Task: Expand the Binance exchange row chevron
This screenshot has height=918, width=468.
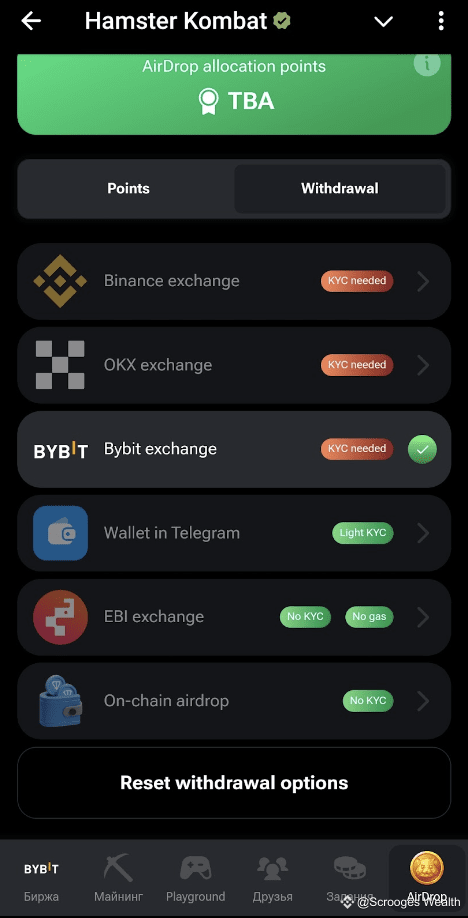Action: 423,281
